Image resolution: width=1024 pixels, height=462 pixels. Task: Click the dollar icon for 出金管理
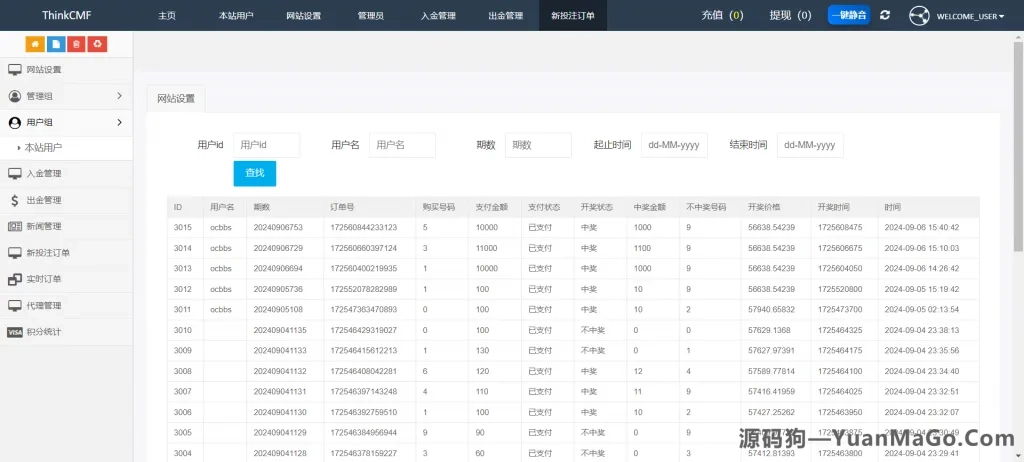14,201
